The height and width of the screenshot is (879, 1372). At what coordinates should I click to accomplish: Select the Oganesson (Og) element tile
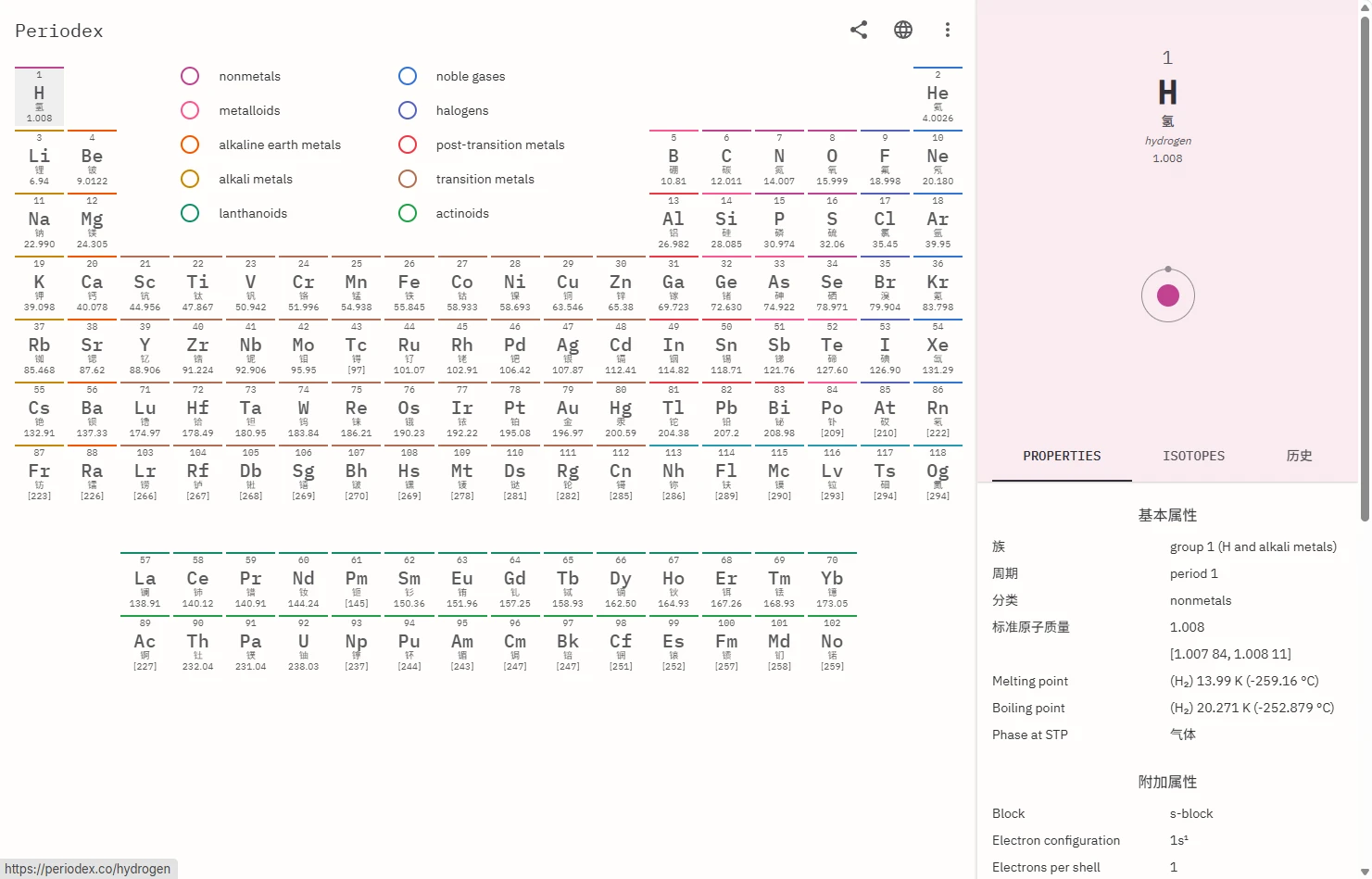(938, 474)
